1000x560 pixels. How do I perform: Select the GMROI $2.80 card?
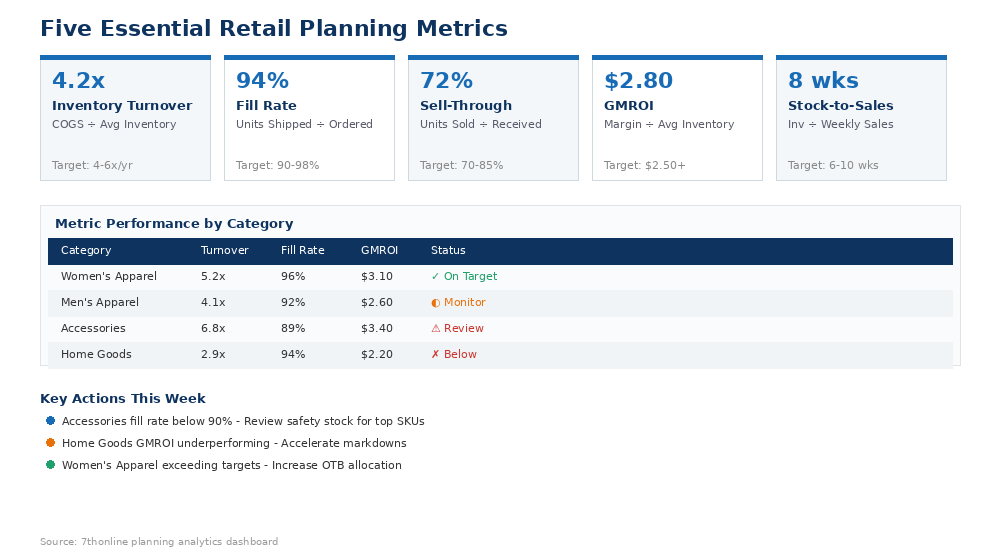pos(677,118)
